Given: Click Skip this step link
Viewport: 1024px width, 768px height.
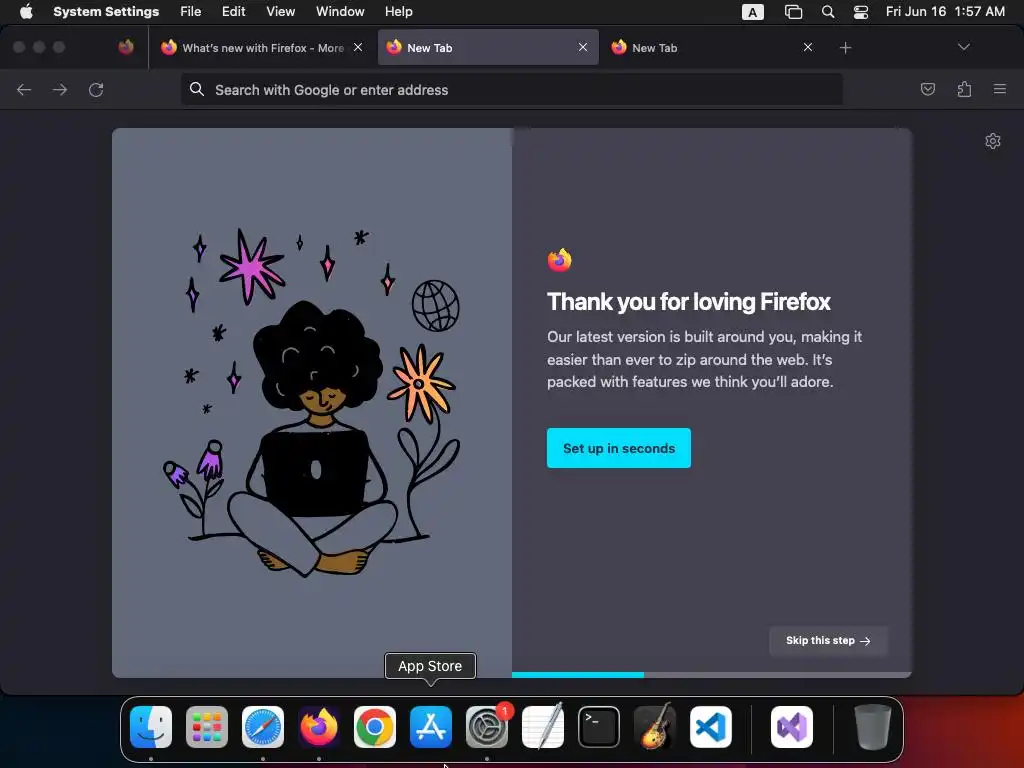Looking at the screenshot, I should point(827,641).
